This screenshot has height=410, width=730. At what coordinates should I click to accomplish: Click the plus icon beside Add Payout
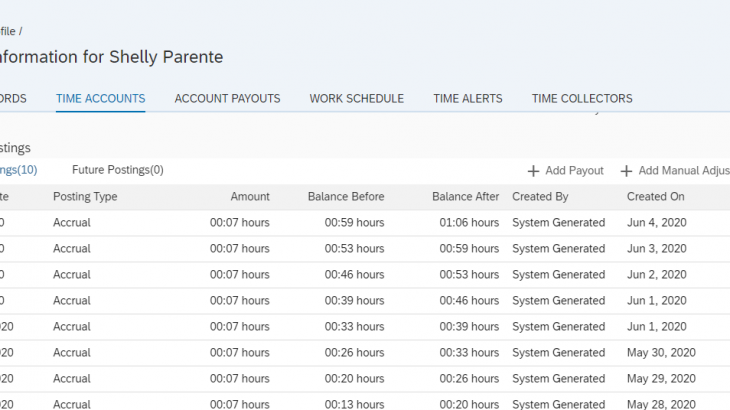pyautogui.click(x=533, y=171)
